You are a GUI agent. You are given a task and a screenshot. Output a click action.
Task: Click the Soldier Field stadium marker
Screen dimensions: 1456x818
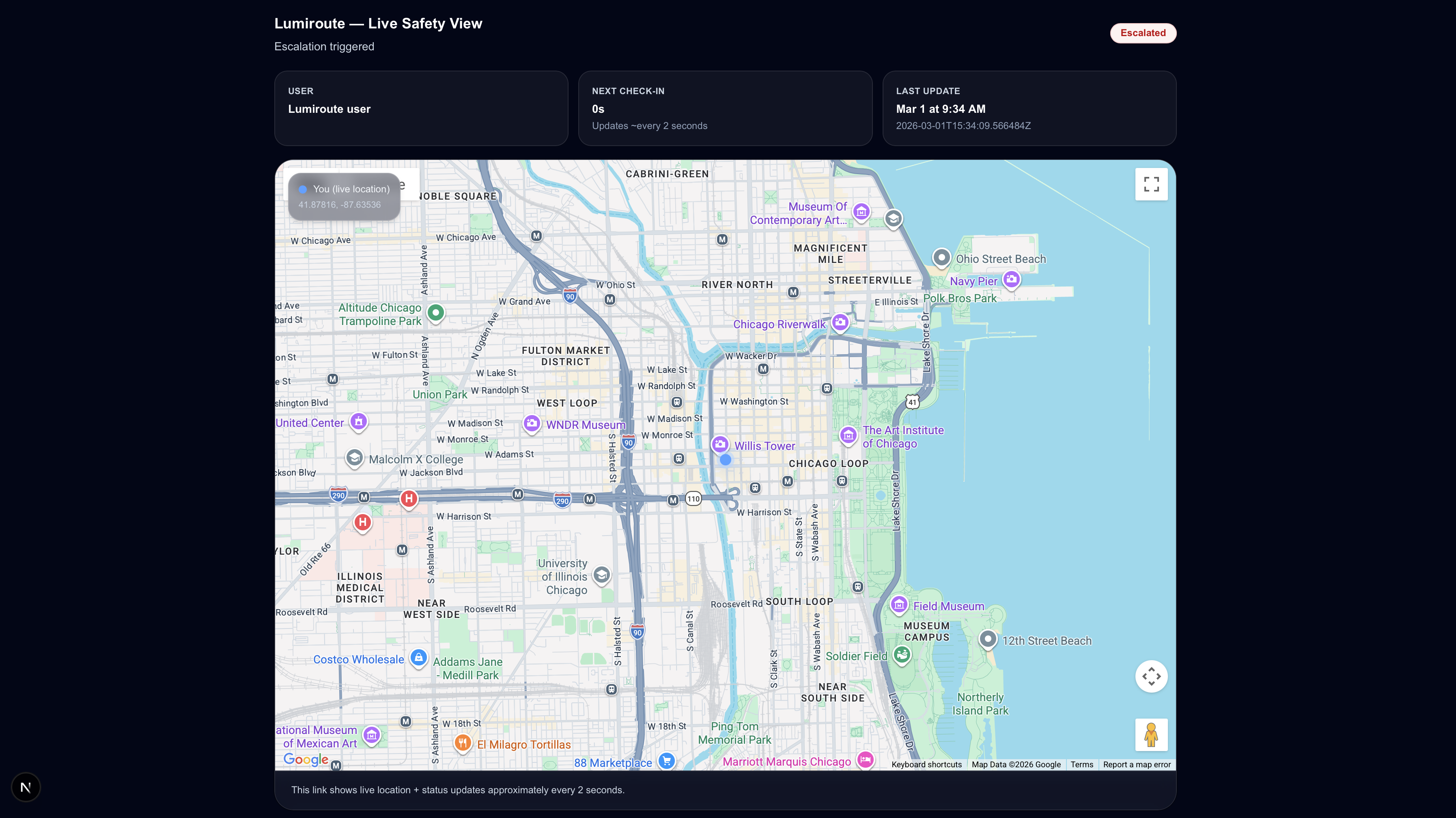coord(902,655)
